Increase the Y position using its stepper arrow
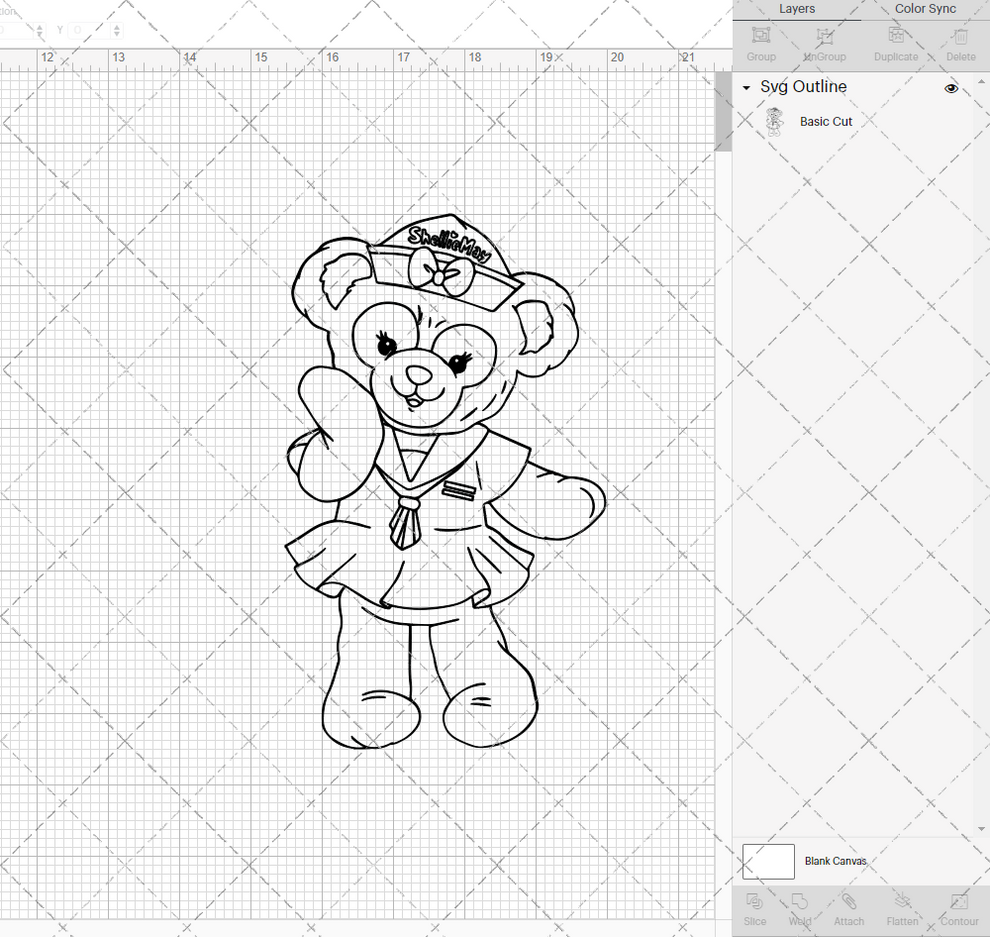The width and height of the screenshot is (990, 937). pyautogui.click(x=117, y=26)
